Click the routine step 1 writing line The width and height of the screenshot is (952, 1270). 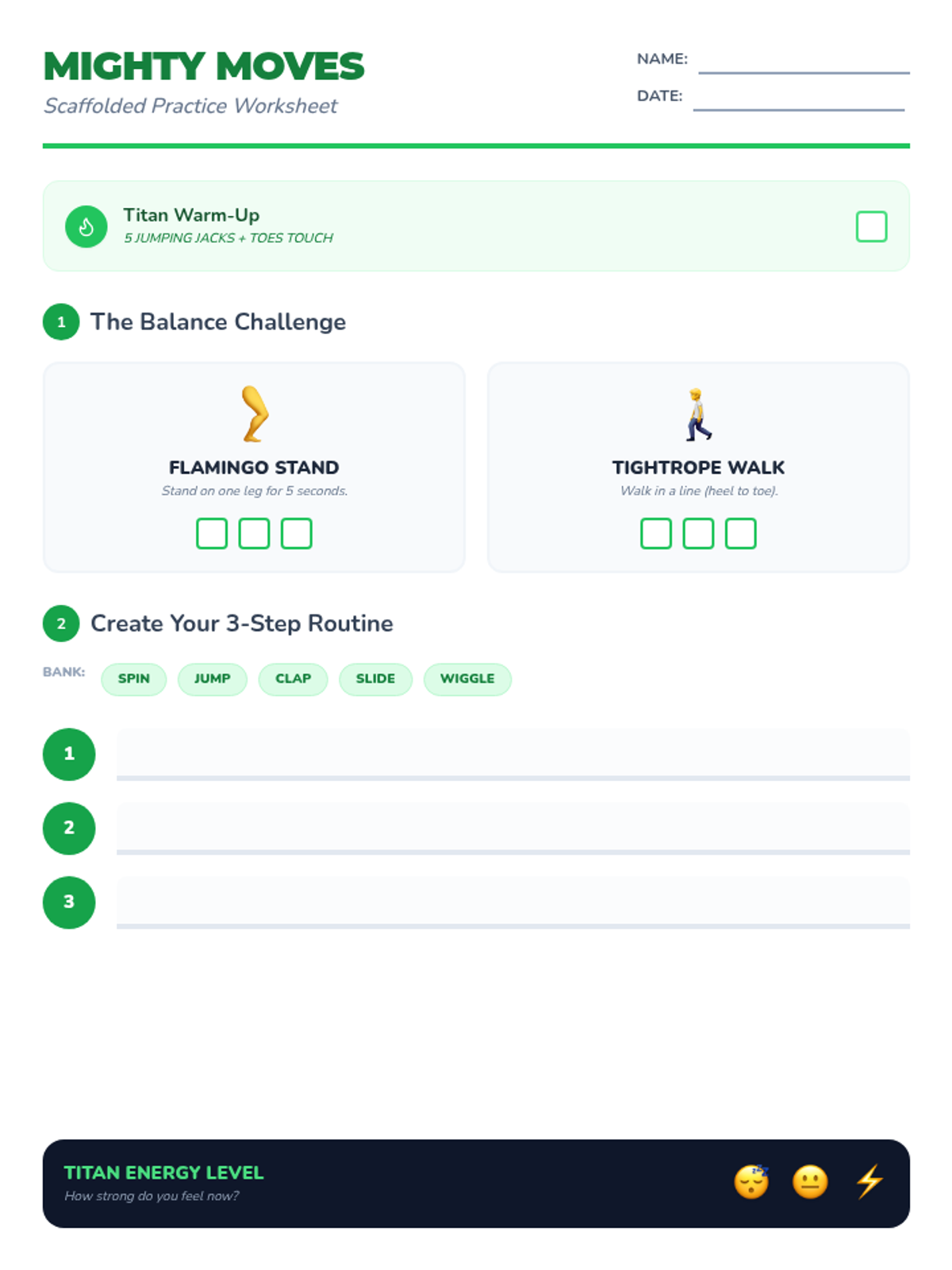pos(513,754)
